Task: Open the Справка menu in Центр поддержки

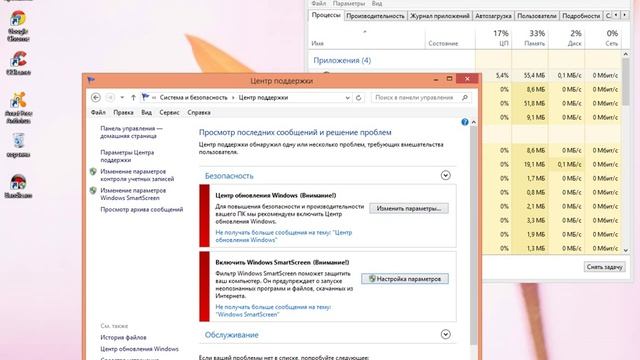Action: (199, 112)
